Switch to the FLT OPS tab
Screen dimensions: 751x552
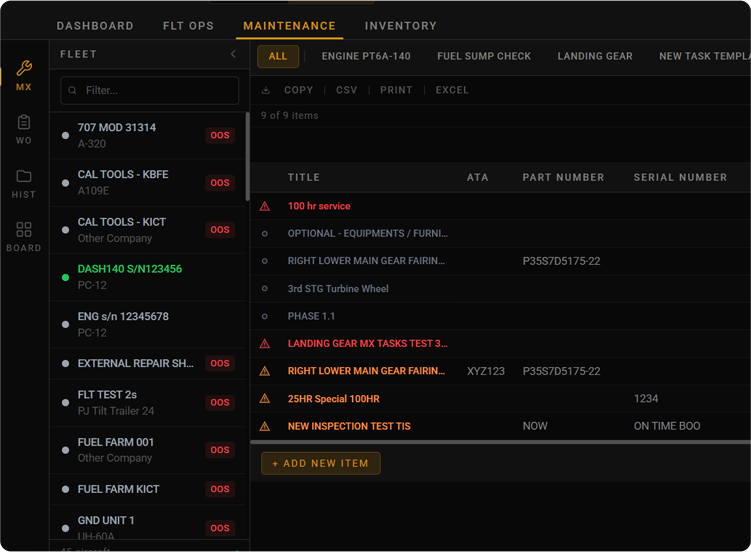click(x=188, y=26)
